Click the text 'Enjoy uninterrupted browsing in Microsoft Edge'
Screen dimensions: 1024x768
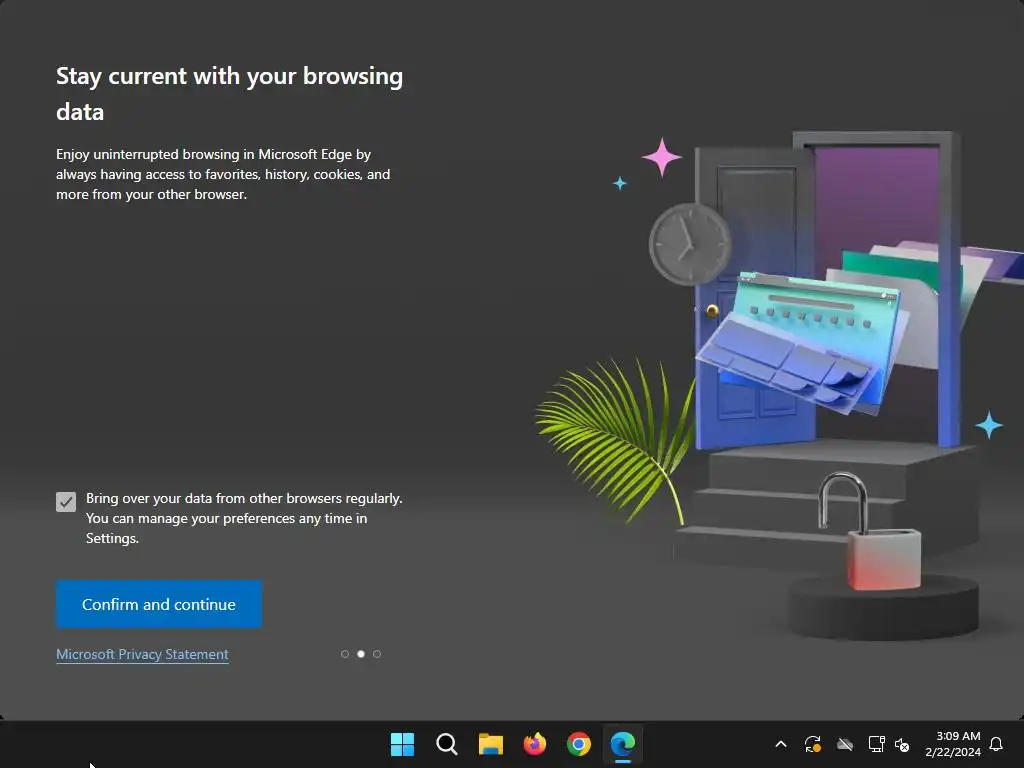[x=204, y=154]
